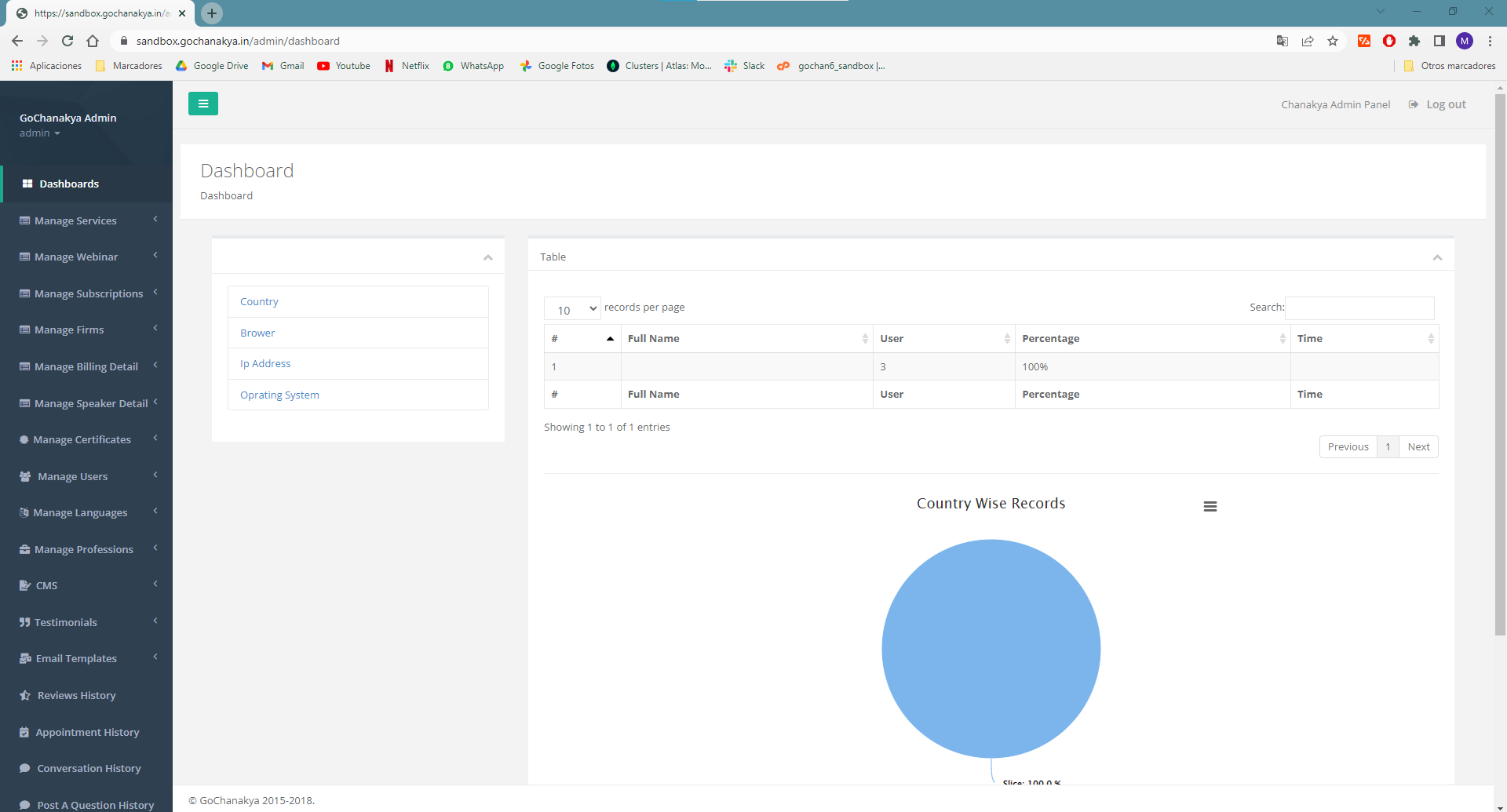The width and height of the screenshot is (1507, 812).
Task: Click the Manage Users people icon
Action: tap(25, 476)
